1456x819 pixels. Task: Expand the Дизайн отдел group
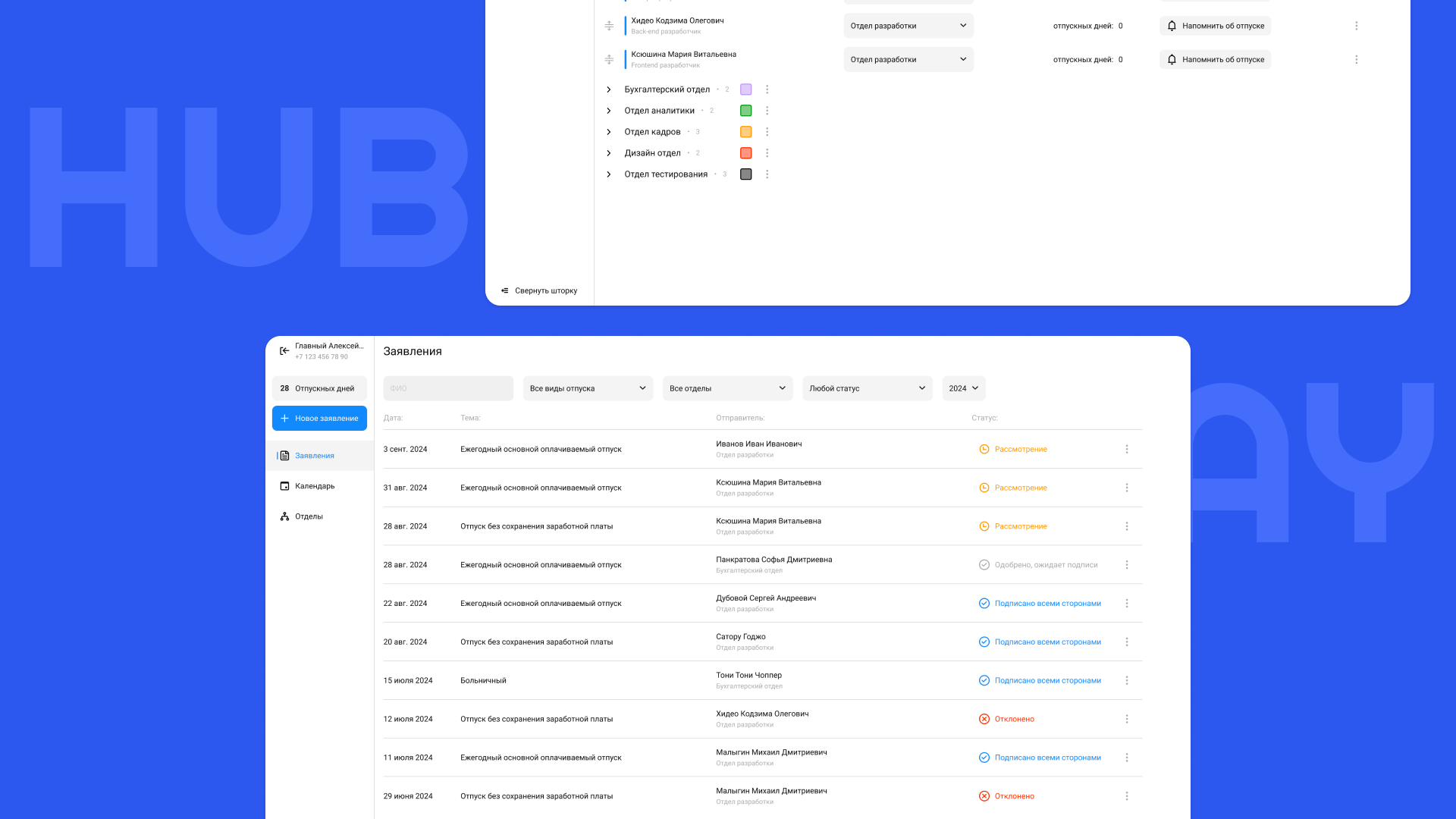(608, 153)
